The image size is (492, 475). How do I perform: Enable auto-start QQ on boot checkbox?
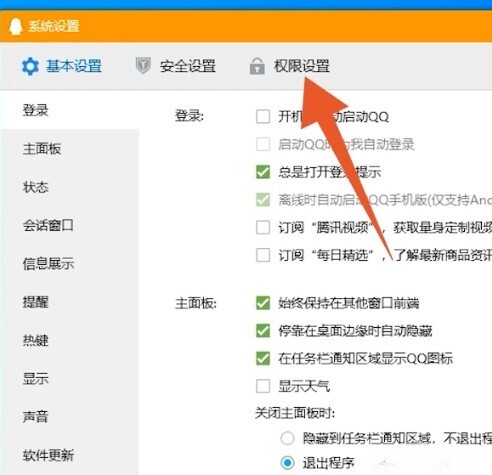click(x=263, y=117)
